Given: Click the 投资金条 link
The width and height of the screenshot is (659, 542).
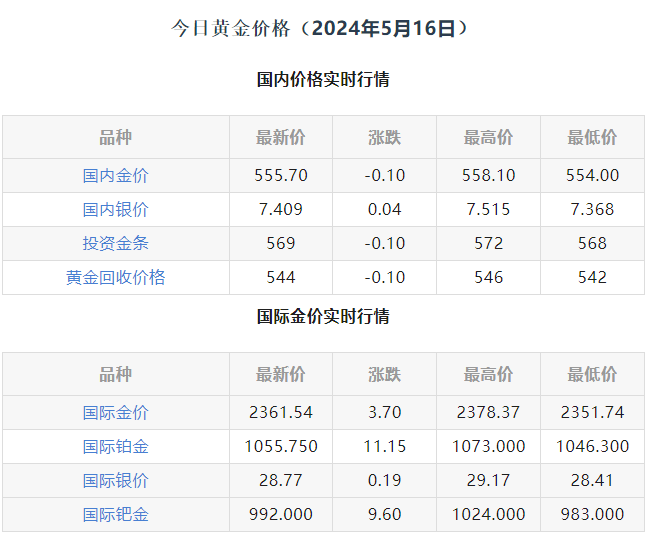Looking at the screenshot, I should click(x=115, y=243).
